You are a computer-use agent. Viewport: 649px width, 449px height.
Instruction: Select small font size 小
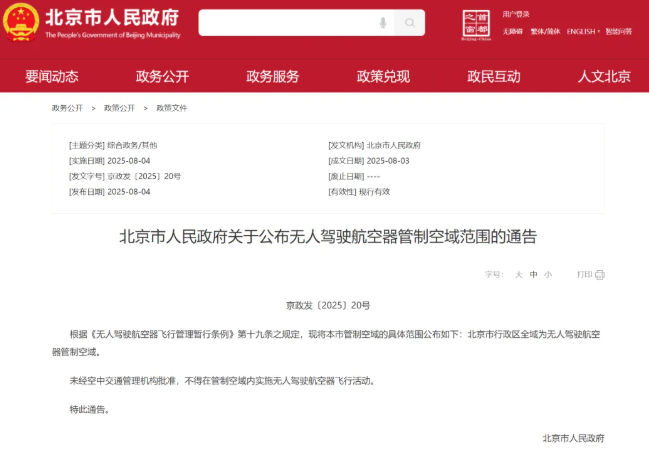click(x=548, y=274)
